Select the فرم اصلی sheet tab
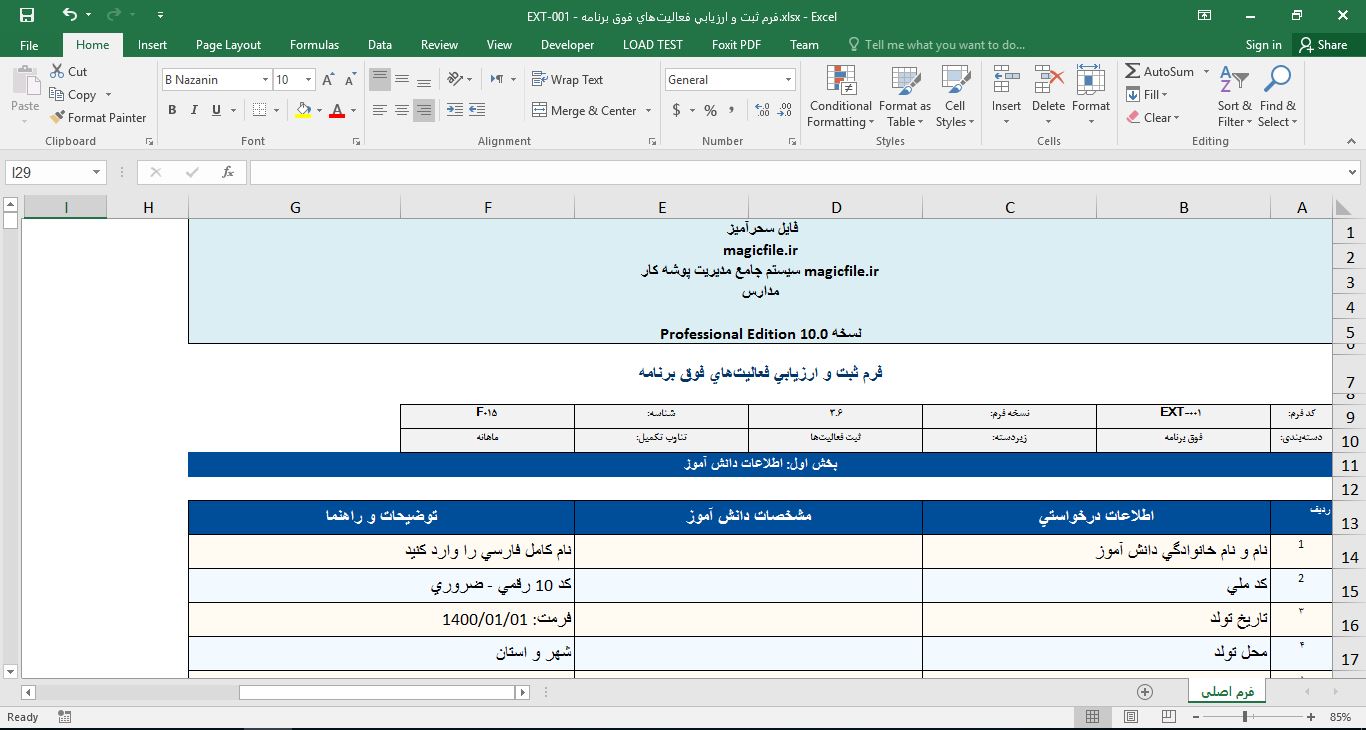Image resolution: width=1366 pixels, height=730 pixels. [1226, 690]
